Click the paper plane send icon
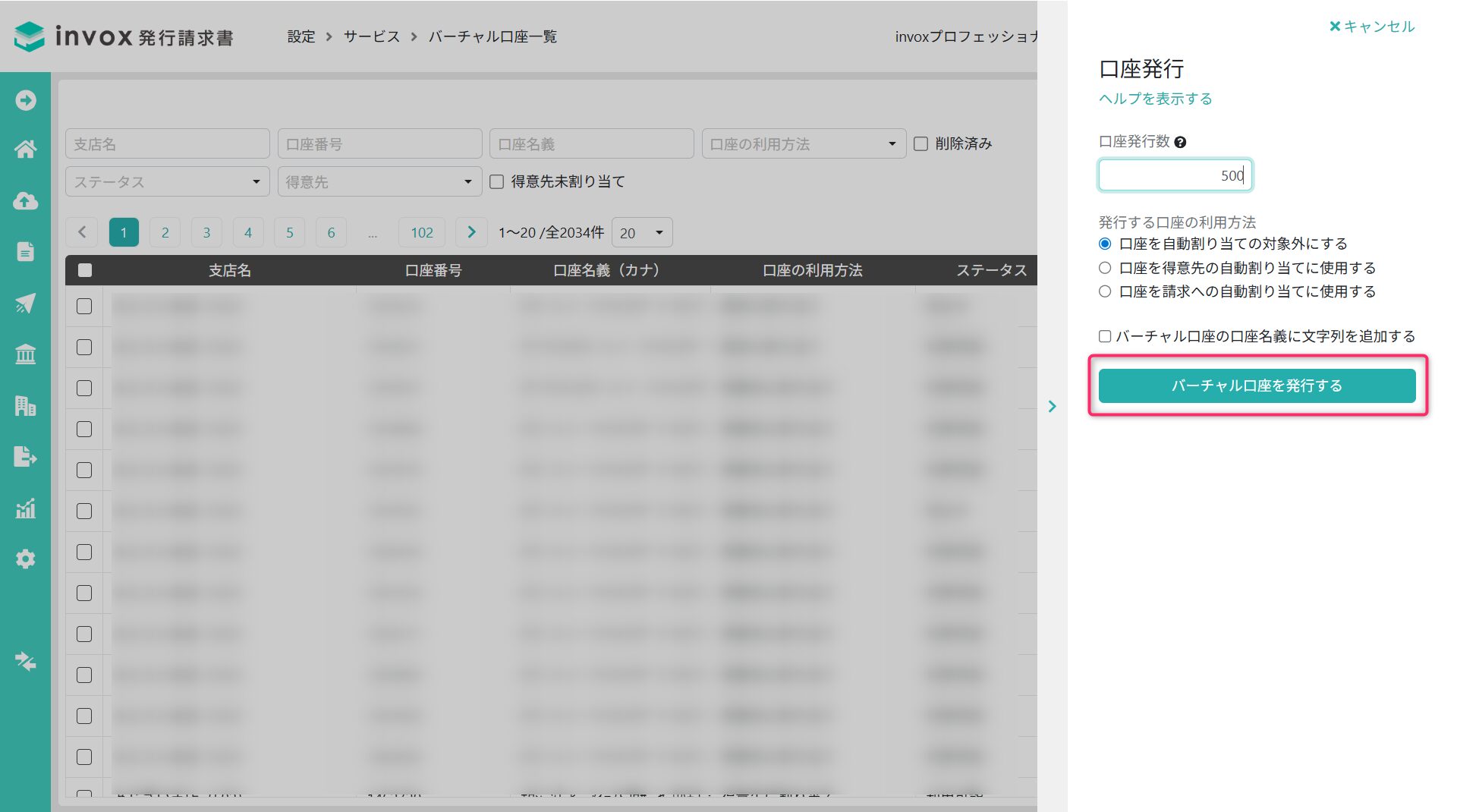The width and height of the screenshot is (1457, 812). click(x=25, y=304)
